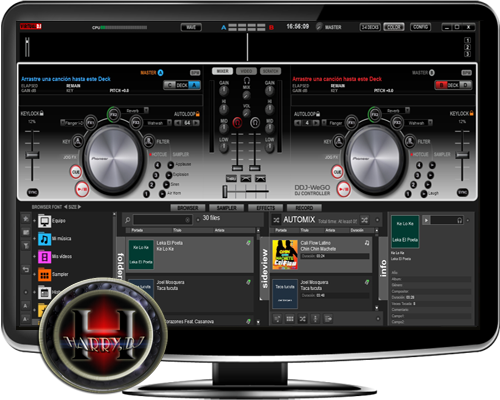Play the Air Horn sample
Image resolution: width=500 pixels, height=400 pixels.
point(162,193)
